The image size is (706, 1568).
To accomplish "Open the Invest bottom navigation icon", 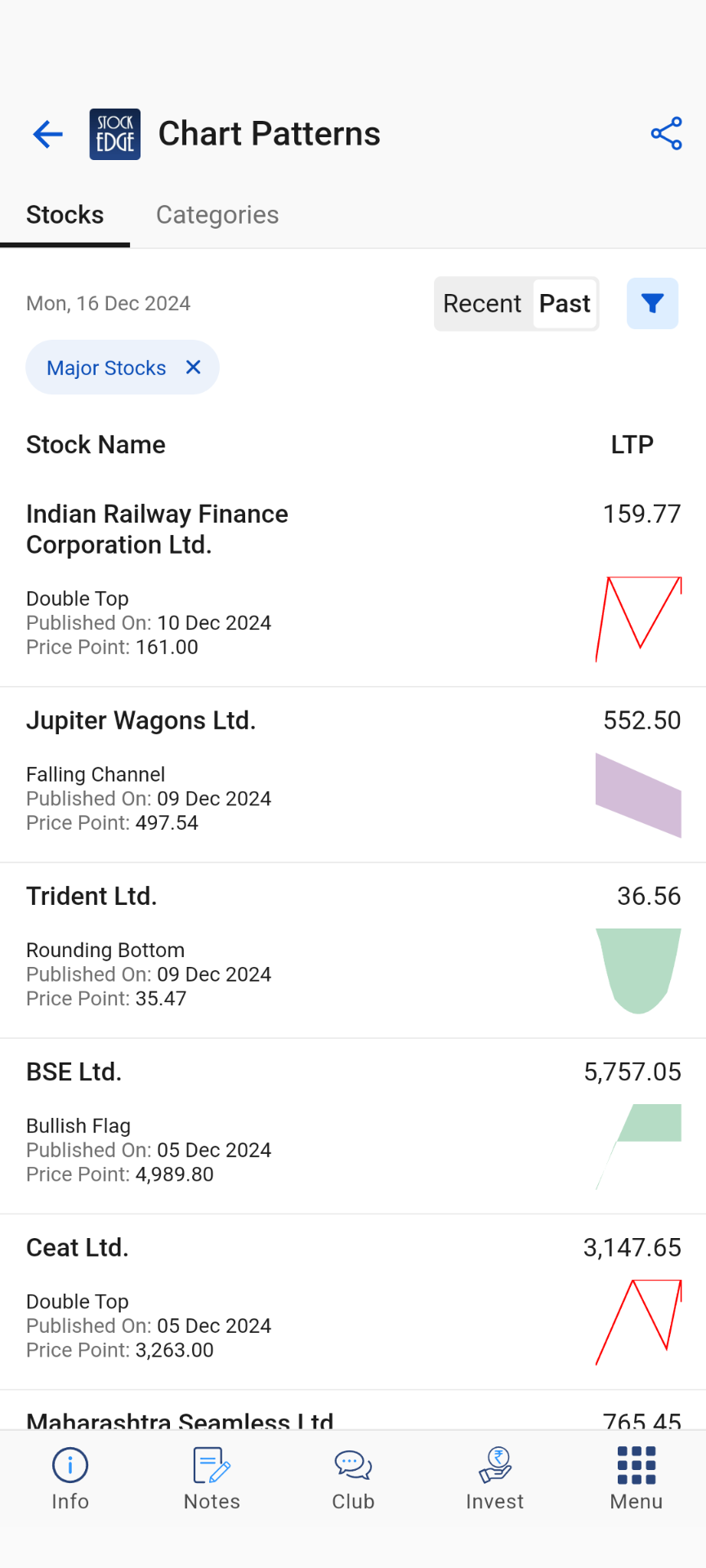I will [x=494, y=1477].
